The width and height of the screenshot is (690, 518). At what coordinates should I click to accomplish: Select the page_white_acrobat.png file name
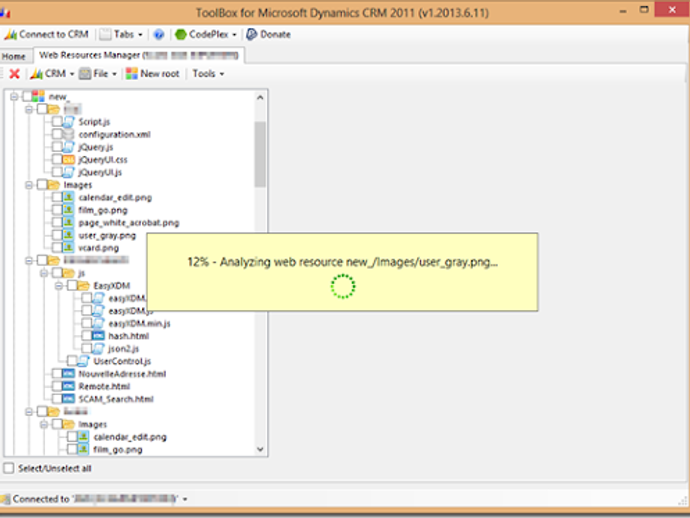[129, 222]
